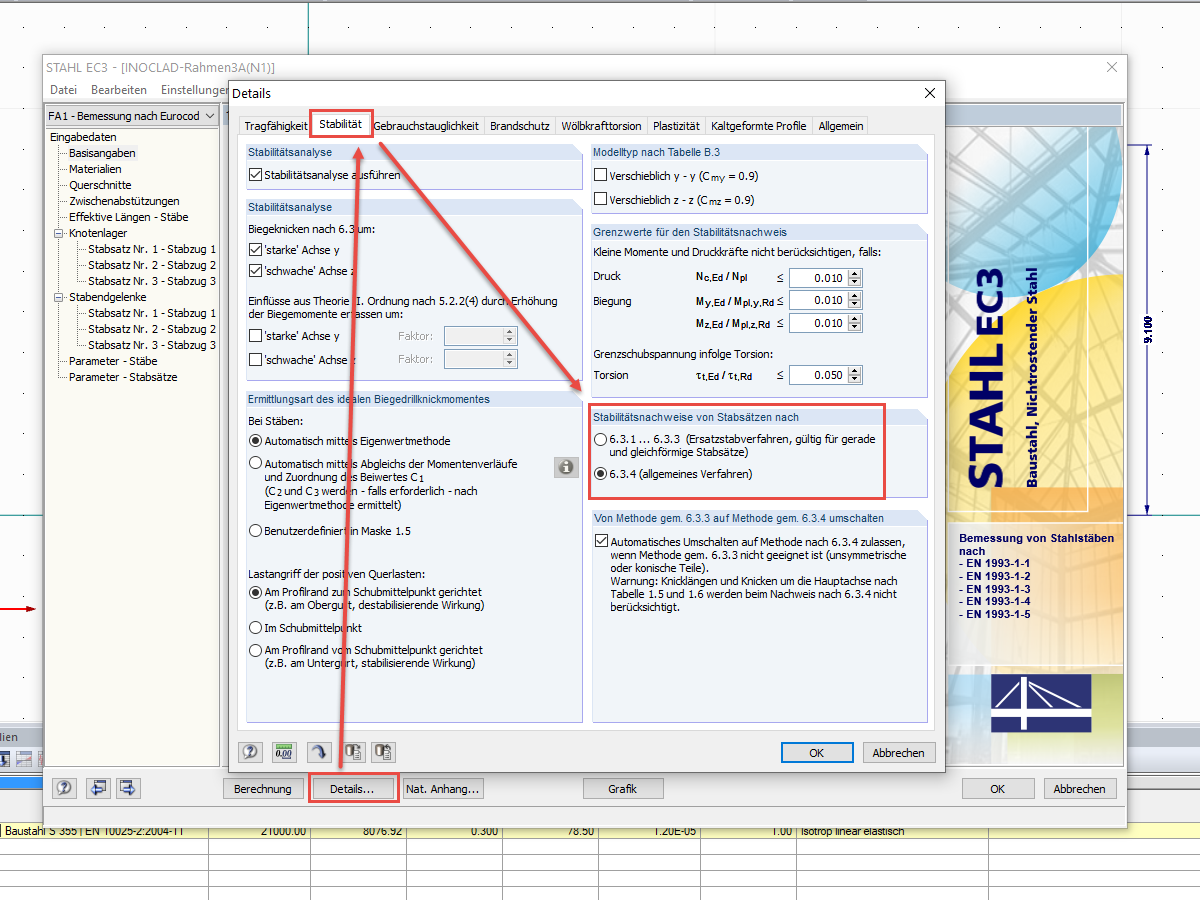Open Plastizität tab

[x=676, y=126]
